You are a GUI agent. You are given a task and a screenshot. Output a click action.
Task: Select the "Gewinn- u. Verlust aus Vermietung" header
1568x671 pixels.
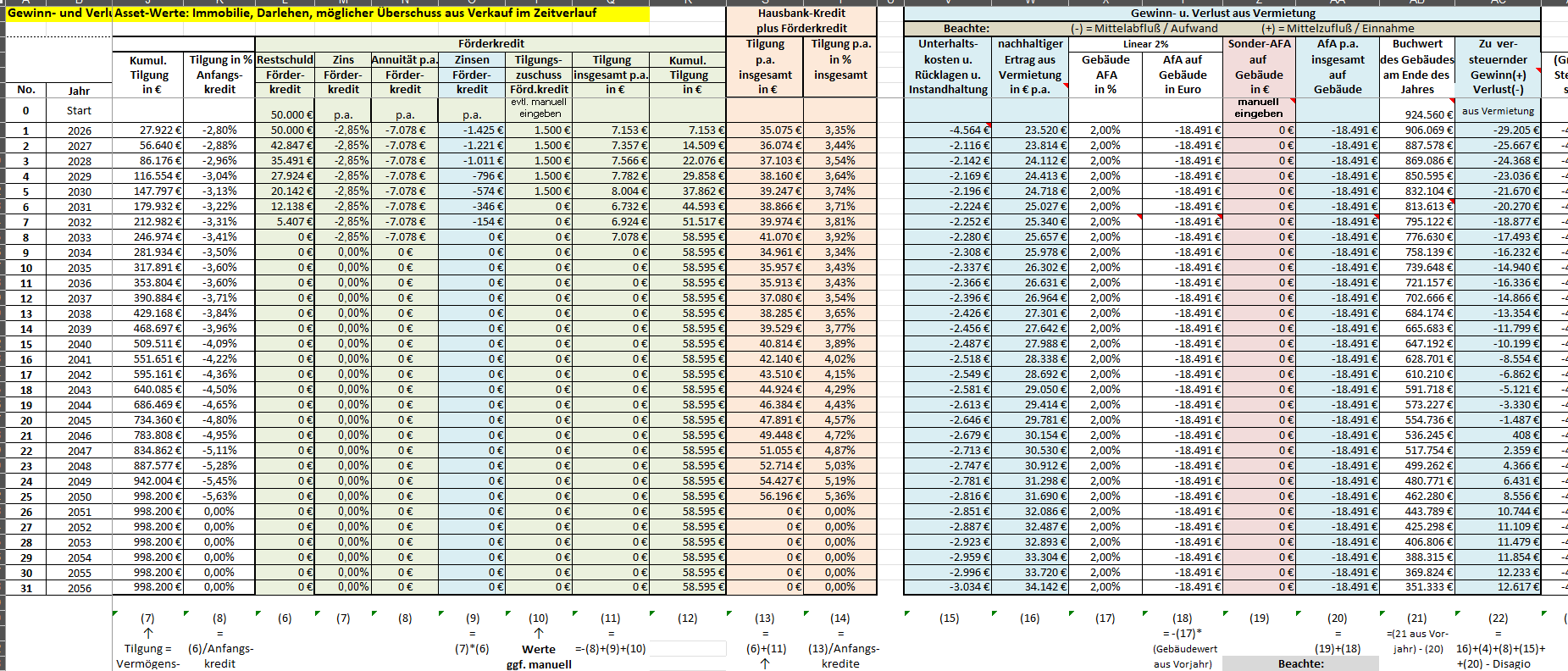pos(1222,14)
